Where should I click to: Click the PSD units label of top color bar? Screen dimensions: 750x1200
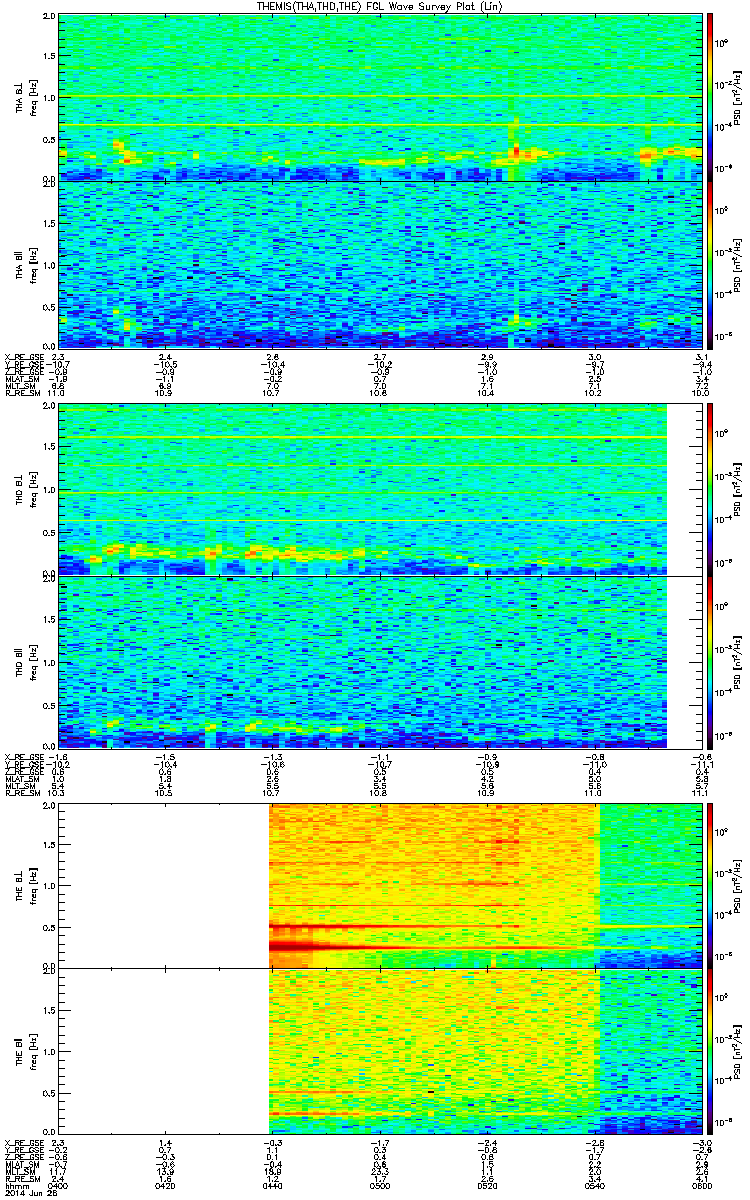tap(738, 97)
